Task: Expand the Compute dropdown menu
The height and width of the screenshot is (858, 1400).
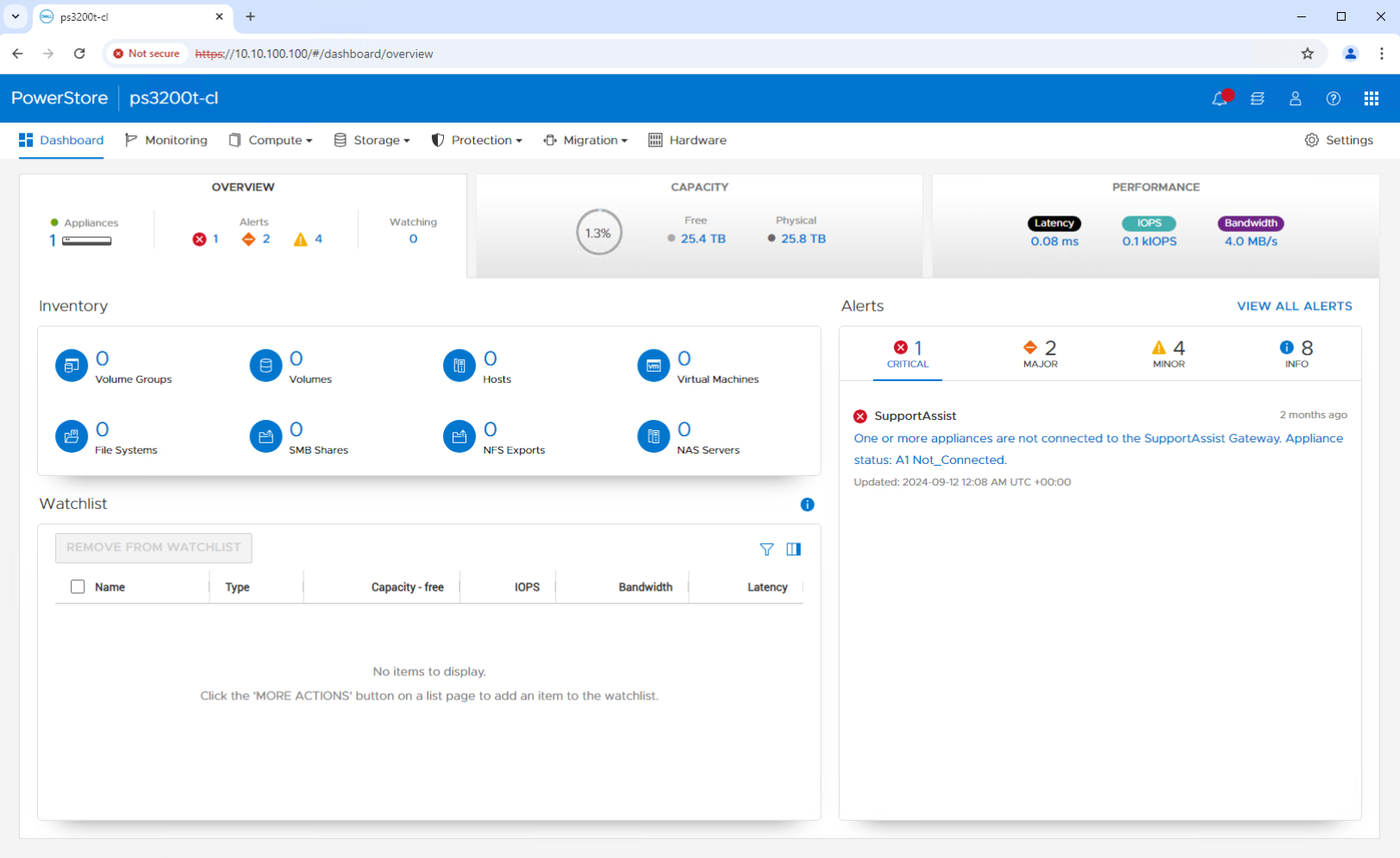Action: coord(271,140)
